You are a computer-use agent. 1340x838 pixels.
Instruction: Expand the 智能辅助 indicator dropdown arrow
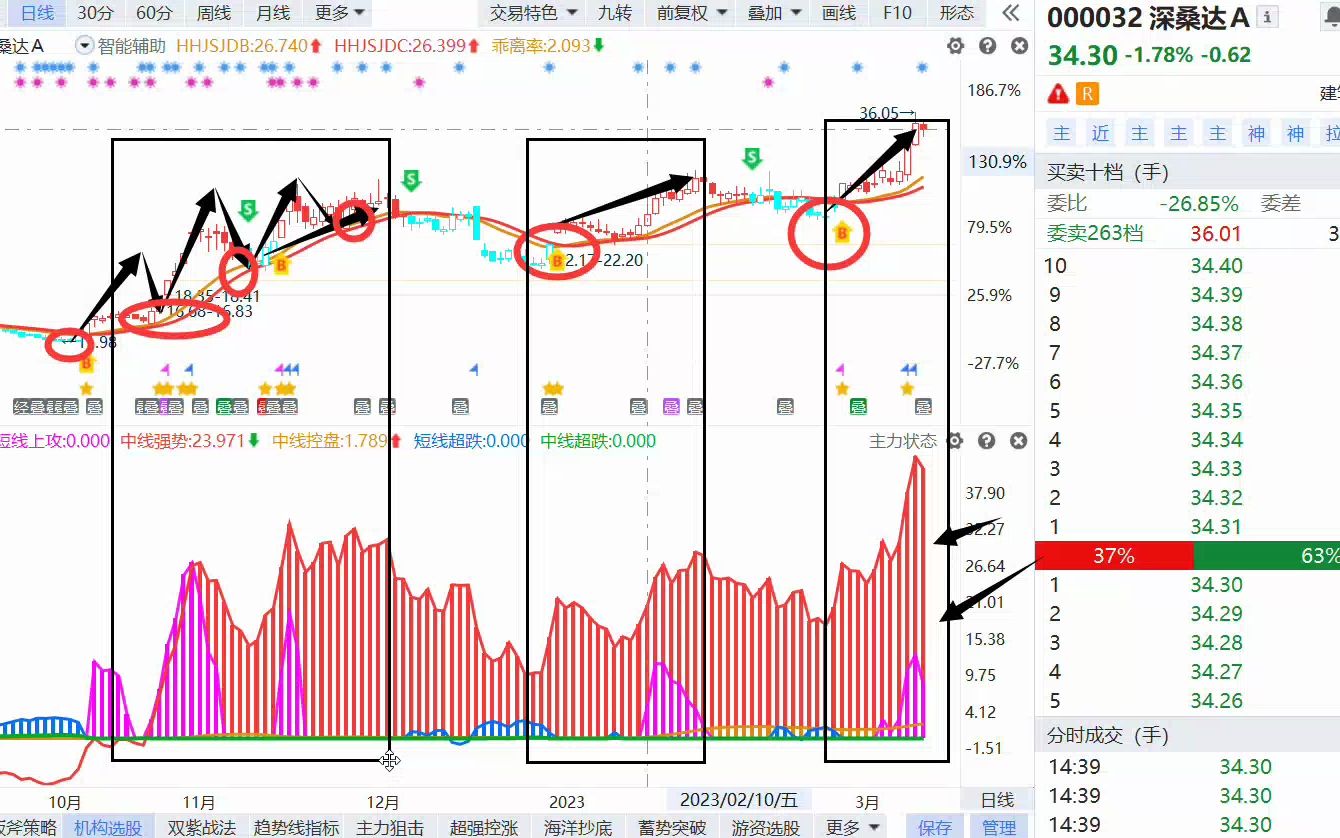pyautogui.click(x=84, y=45)
